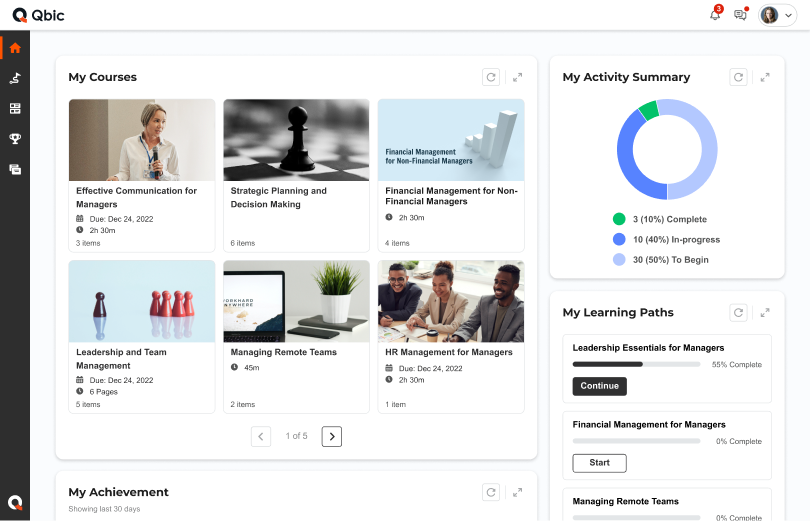Click the green Complete legend swatch
Image resolution: width=811 pixels, height=521 pixels.
click(x=619, y=219)
